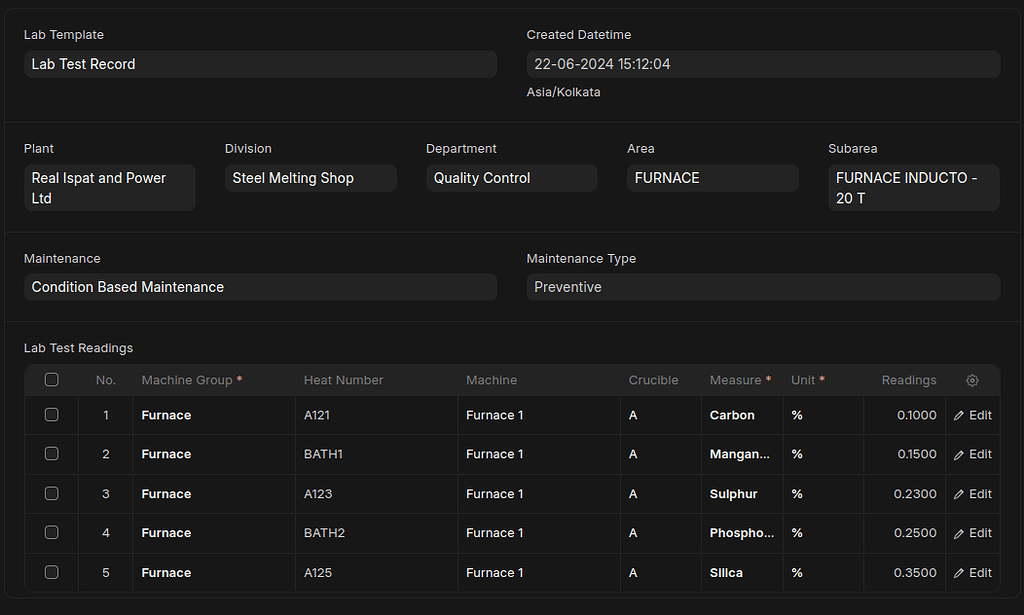Click the Lab Template field

coord(260,64)
